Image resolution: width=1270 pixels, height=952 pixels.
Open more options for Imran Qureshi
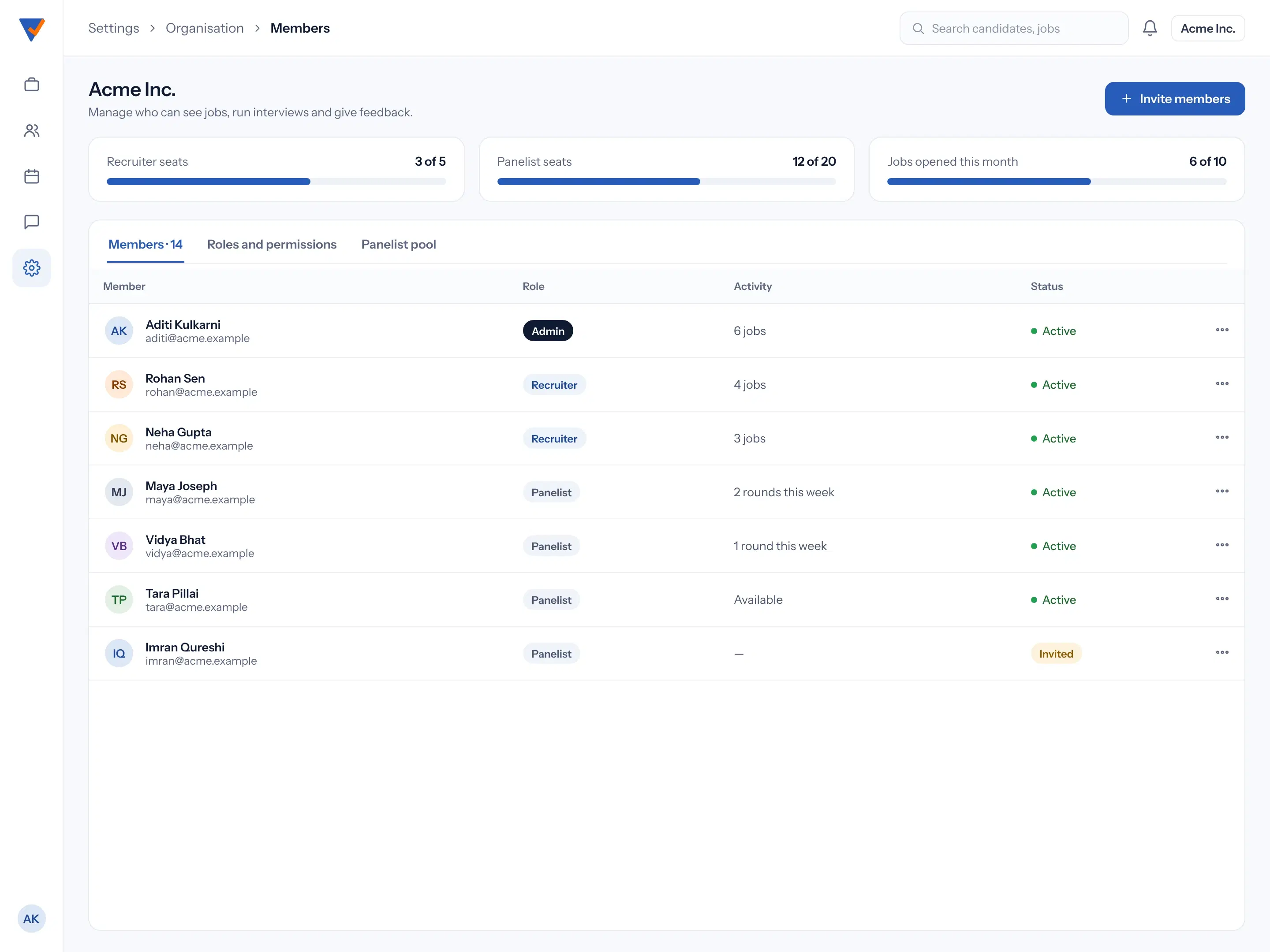coord(1222,652)
